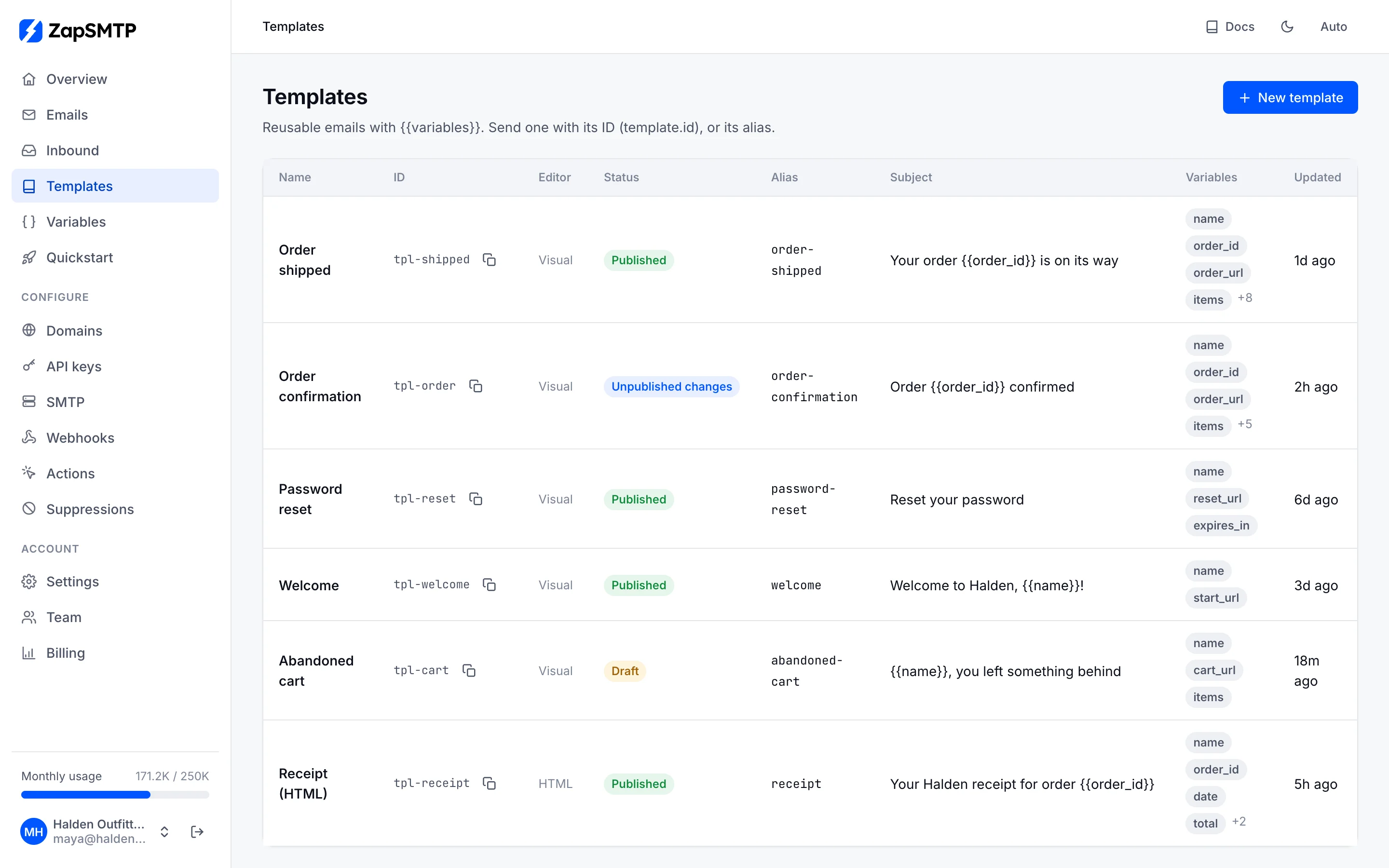
Task: Open the Receipt (HTML) template
Action: [303, 784]
